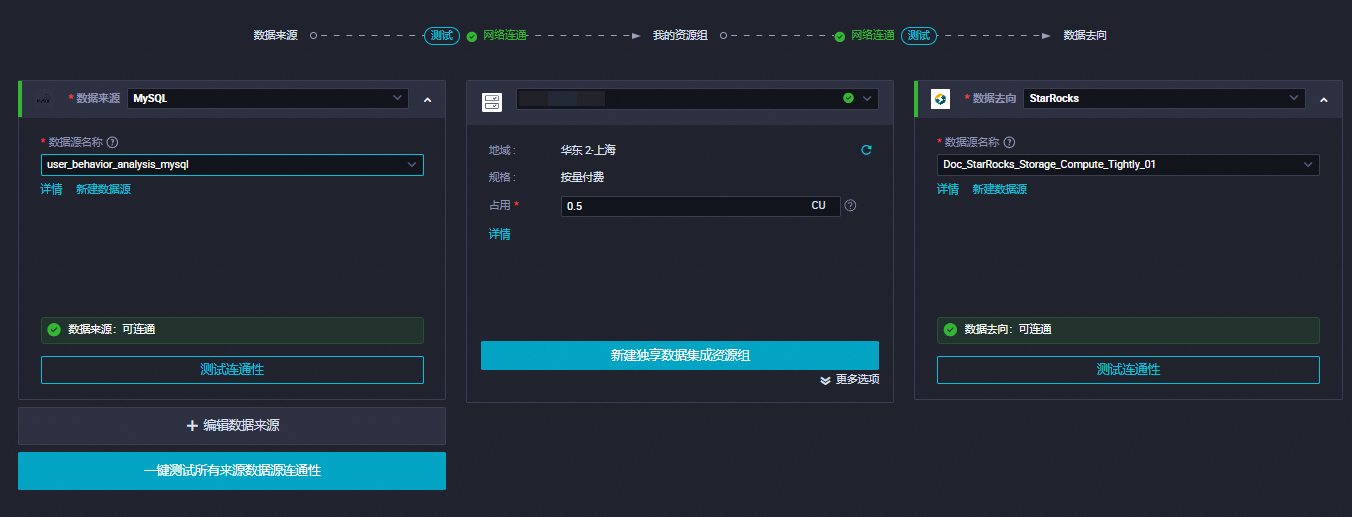Image resolution: width=1352 pixels, height=517 pixels.
Task: Open 详情 link under destination data source
Action: pyautogui.click(x=947, y=189)
